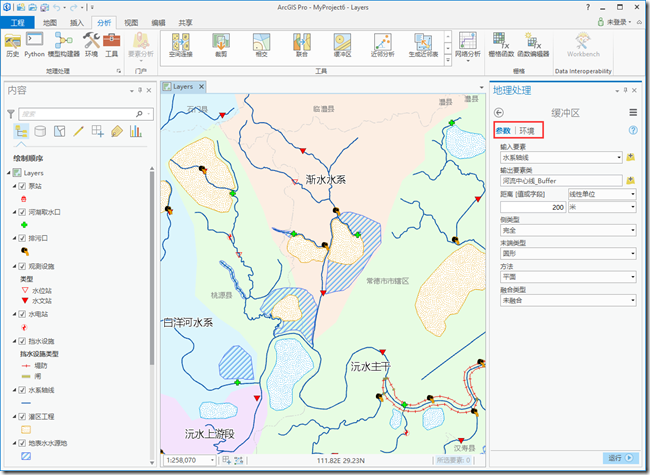Open the 插入 ribbon tab
Image resolution: width=650 pixels, height=475 pixels.
(77, 22)
